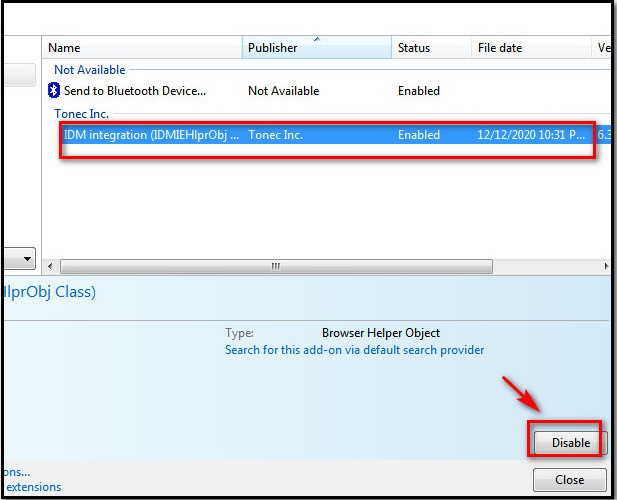This screenshot has height=500, width=617.
Task: Click the horizontal scrollbar thumb
Action: click(x=276, y=266)
